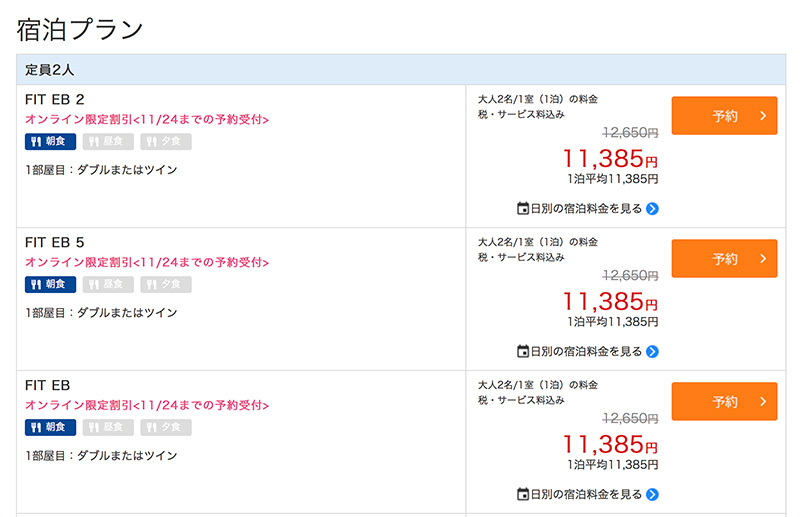Click the calendar icon in the FIT EB 2 row
The image size is (800, 517).
(x=522, y=209)
